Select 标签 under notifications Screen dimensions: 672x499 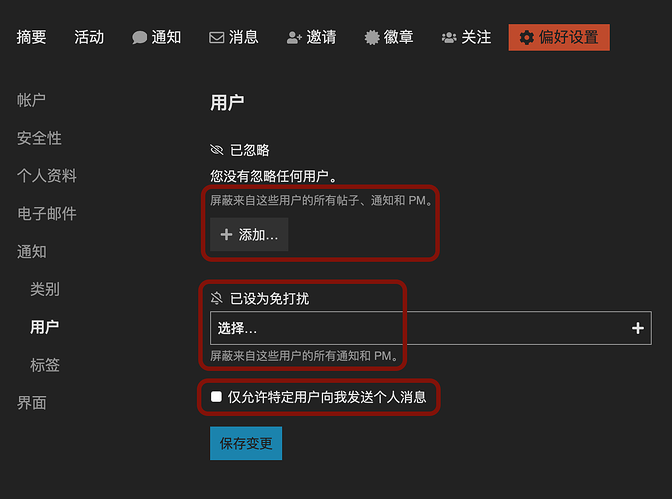[x=45, y=365]
